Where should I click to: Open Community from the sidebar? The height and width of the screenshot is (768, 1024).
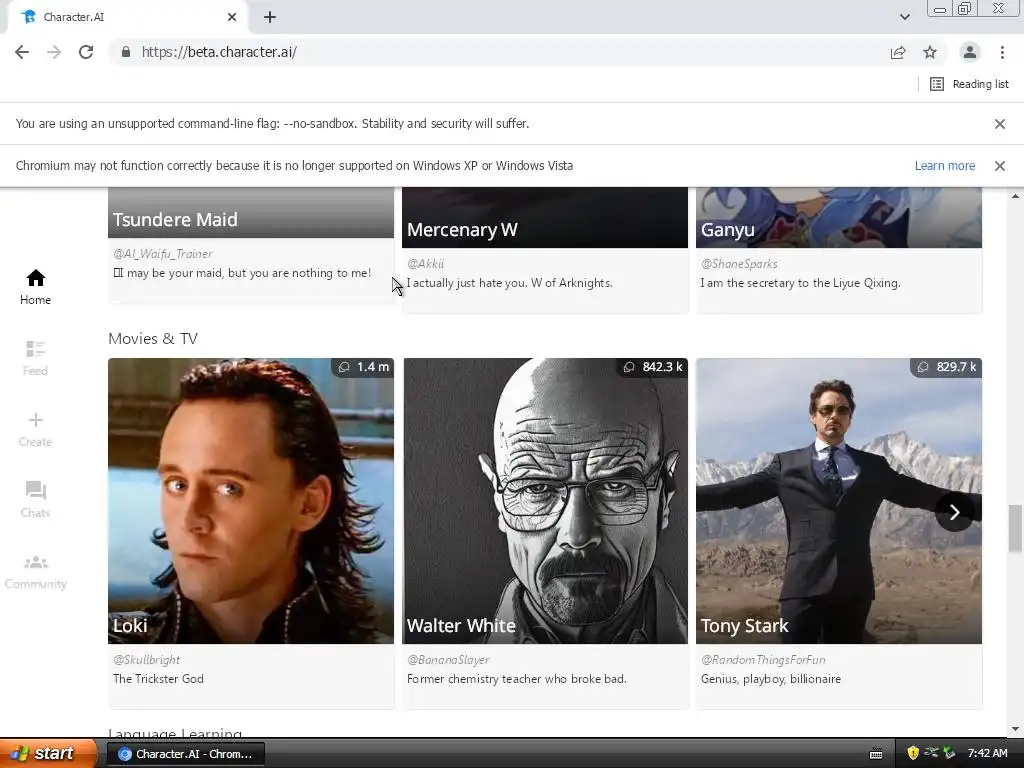(35, 571)
